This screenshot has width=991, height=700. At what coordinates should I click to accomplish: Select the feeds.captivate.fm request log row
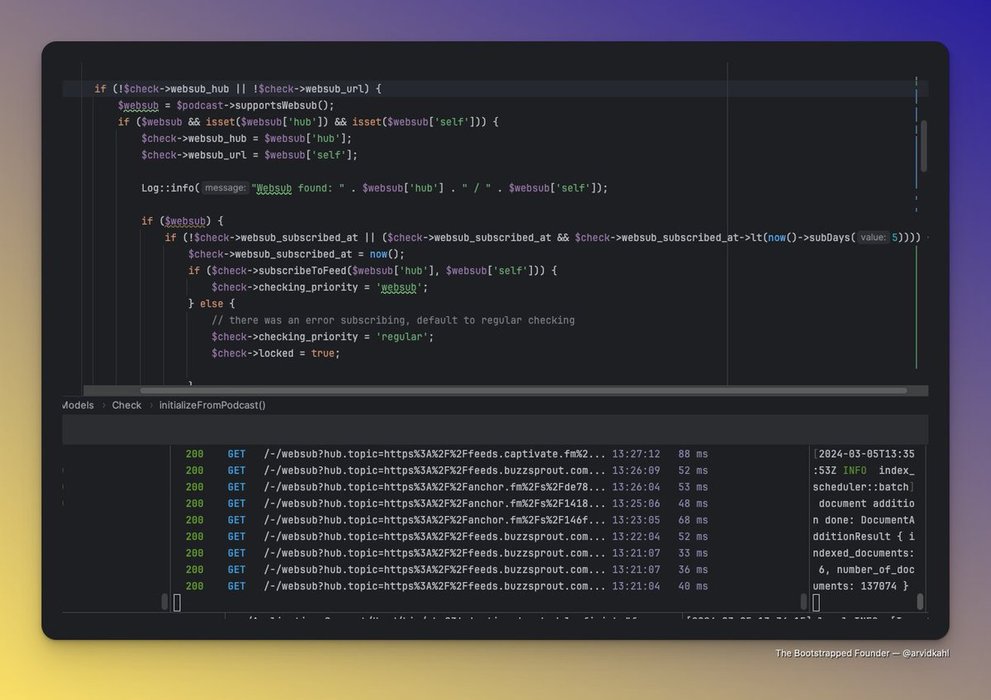click(x=435, y=454)
